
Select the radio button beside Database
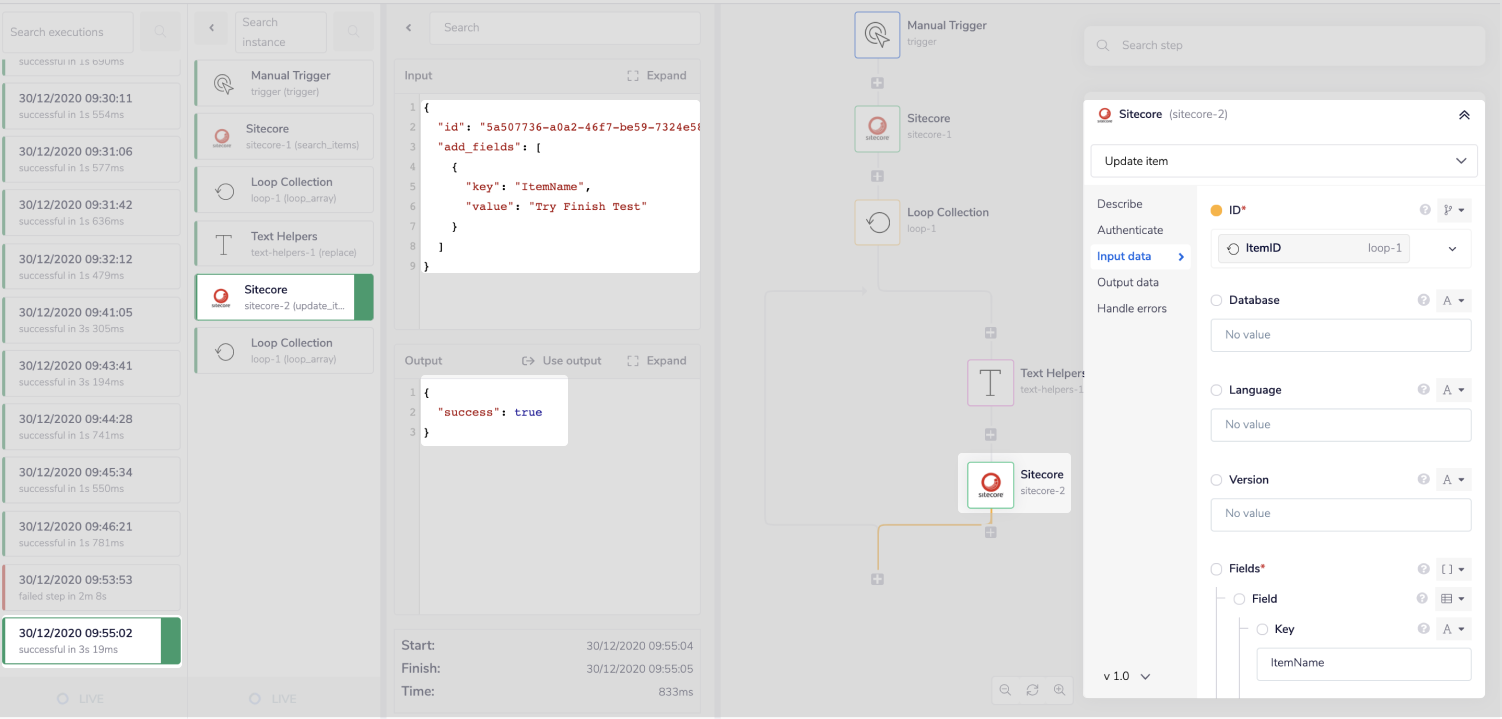[1216, 300]
